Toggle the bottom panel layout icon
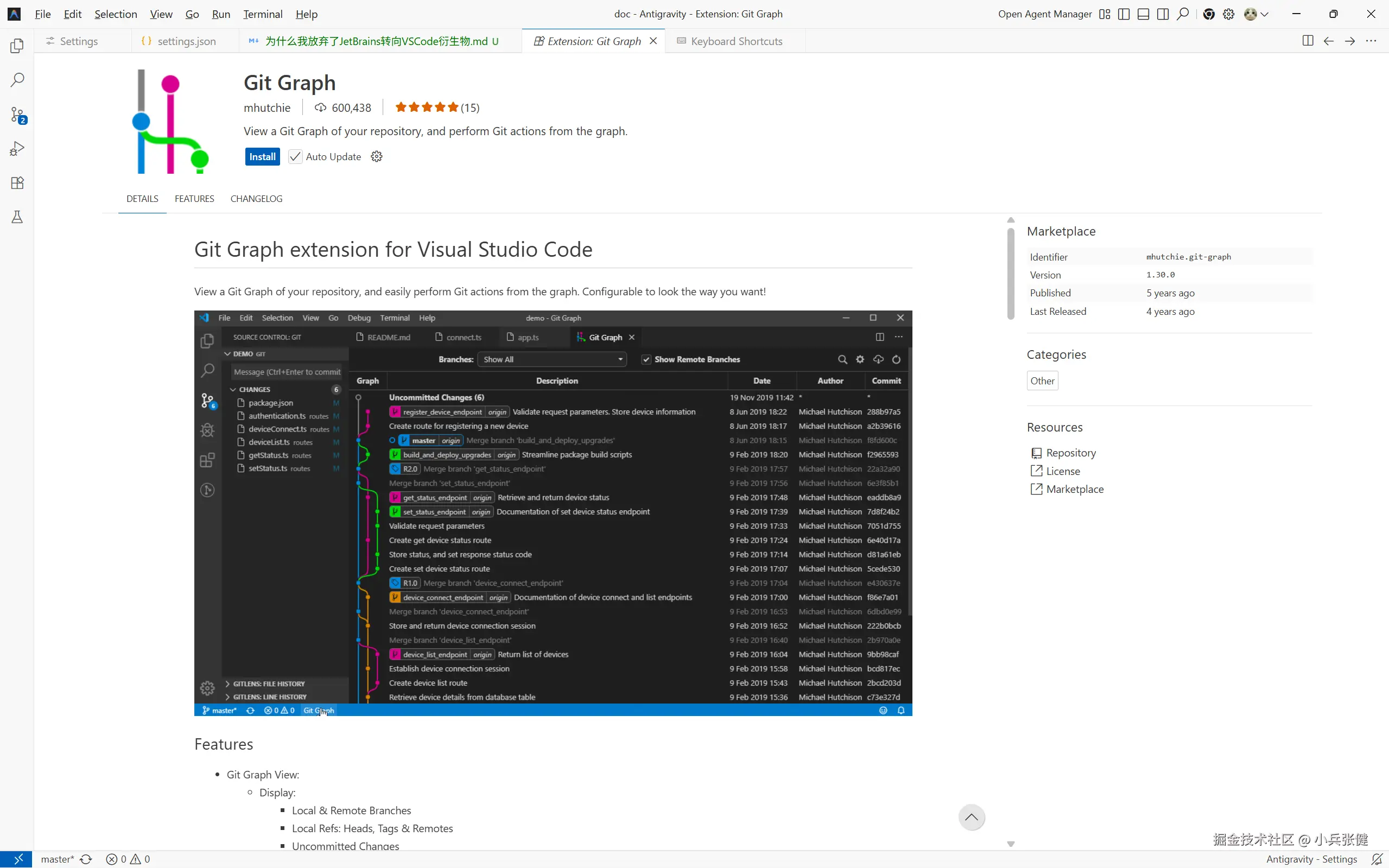Screen dimensions: 1389x868 coord(1143,14)
